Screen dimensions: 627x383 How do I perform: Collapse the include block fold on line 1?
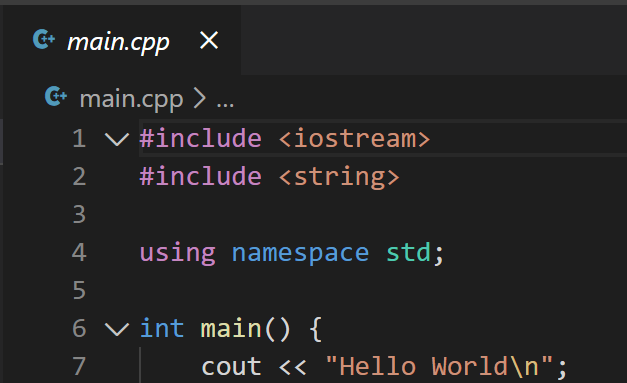(116, 140)
